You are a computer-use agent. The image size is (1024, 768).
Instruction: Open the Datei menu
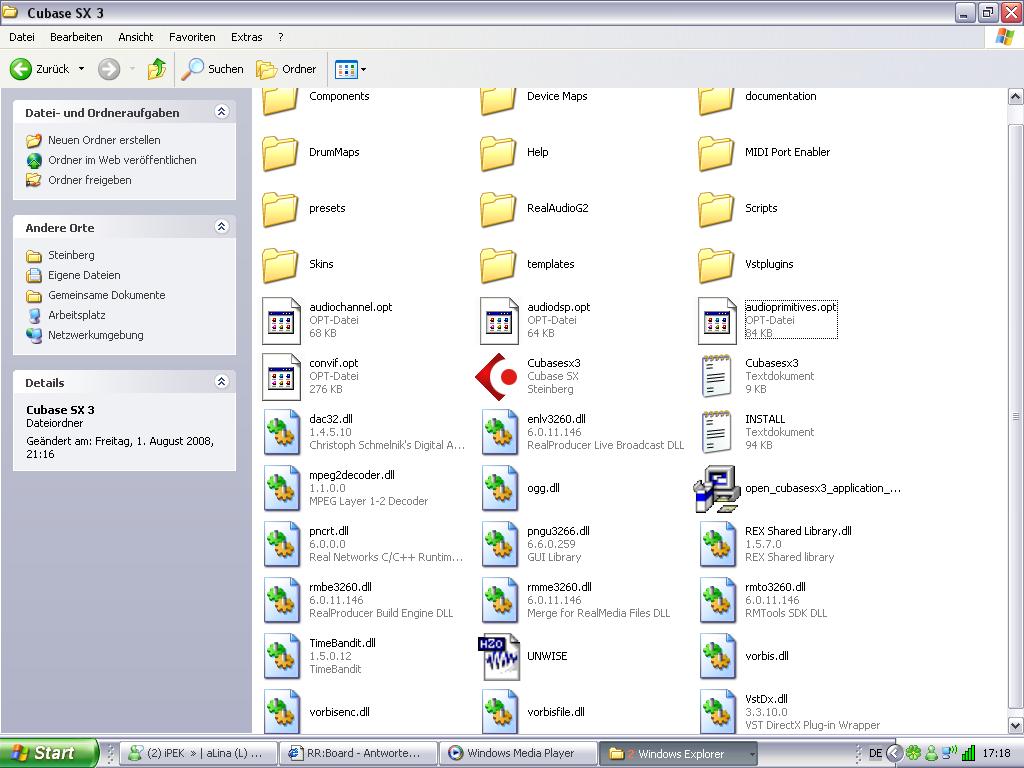click(22, 37)
